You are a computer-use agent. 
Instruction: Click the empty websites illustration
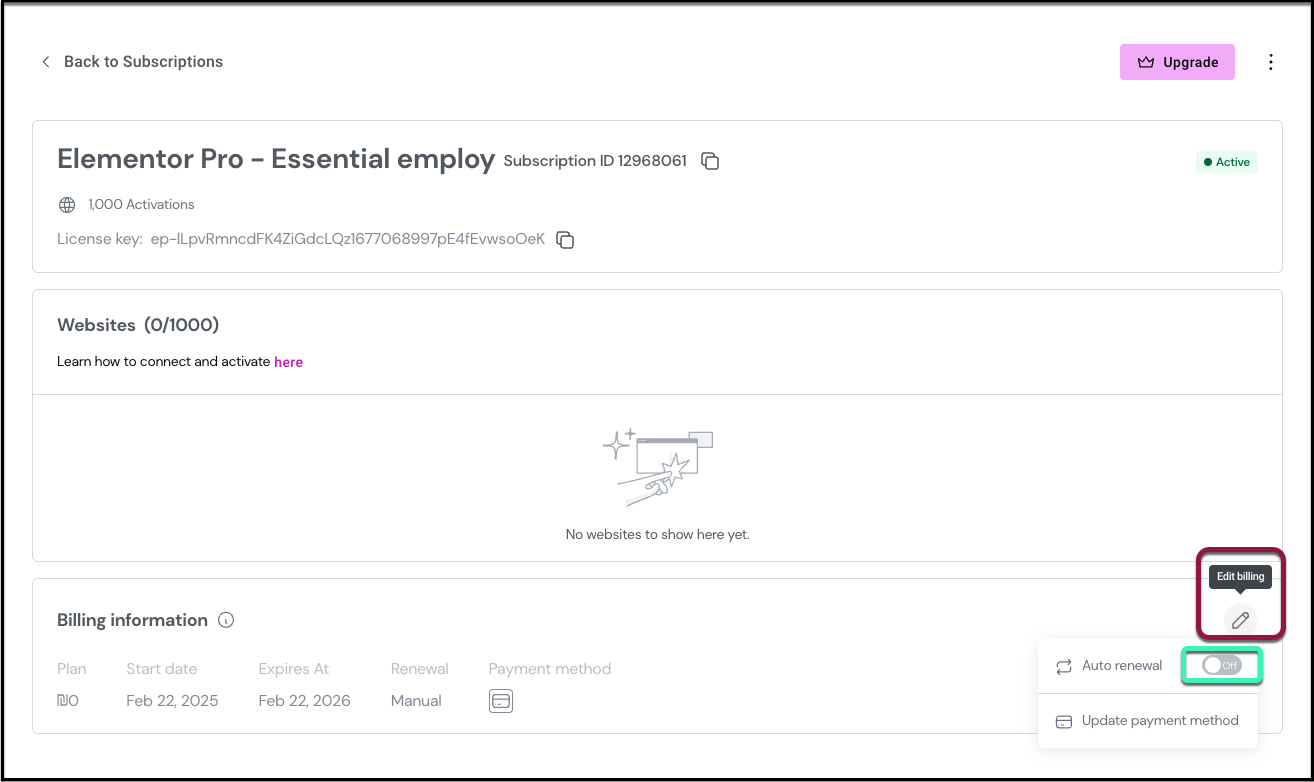[x=657, y=468]
